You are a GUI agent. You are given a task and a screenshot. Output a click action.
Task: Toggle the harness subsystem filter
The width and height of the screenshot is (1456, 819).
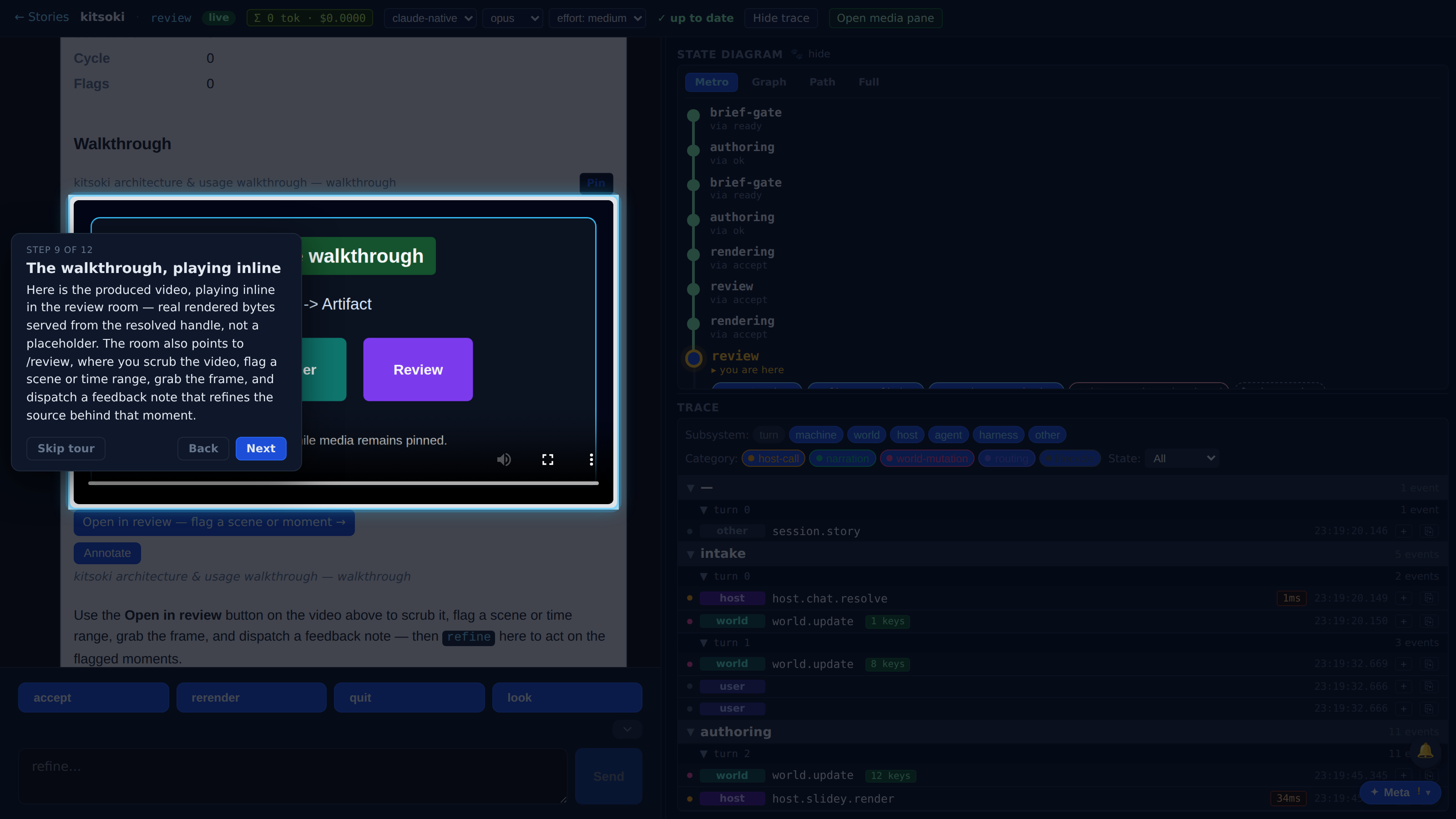(998, 435)
